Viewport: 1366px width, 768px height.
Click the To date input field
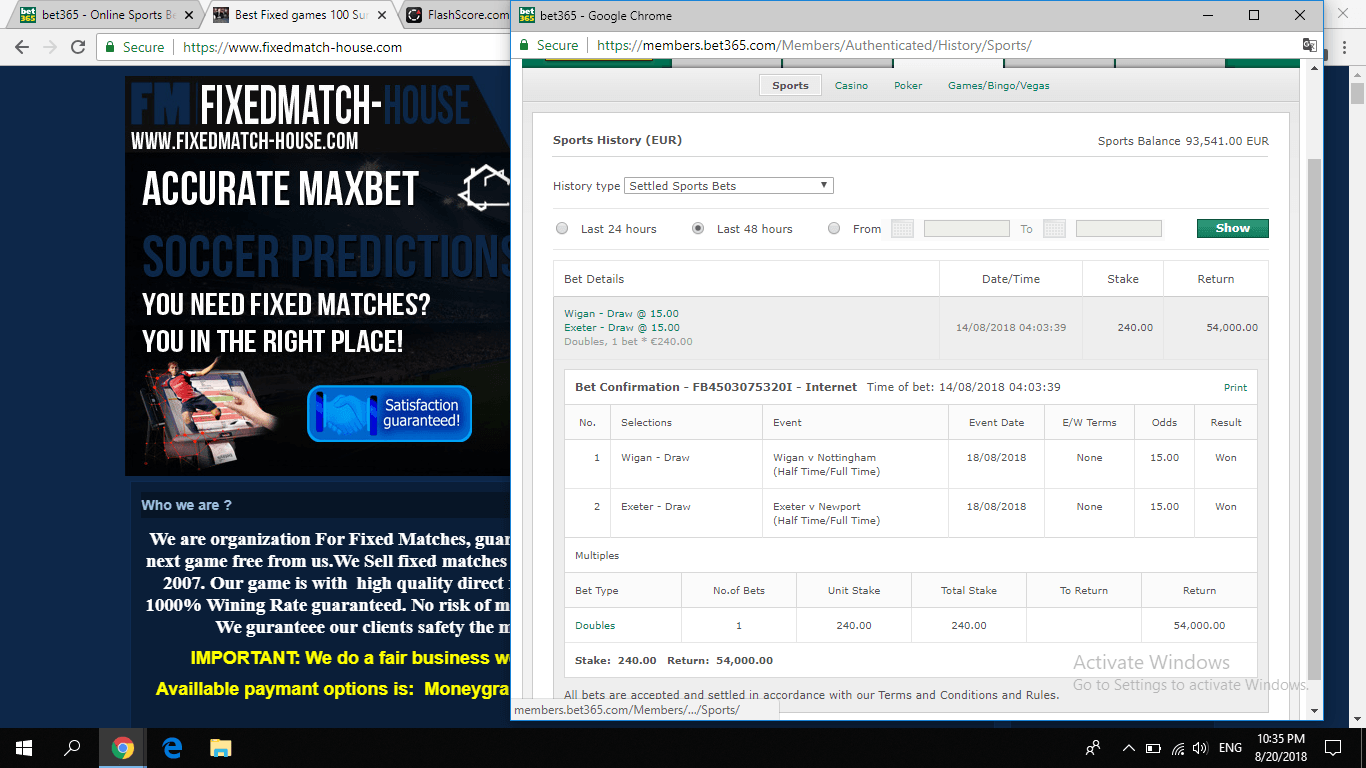[1118, 229]
